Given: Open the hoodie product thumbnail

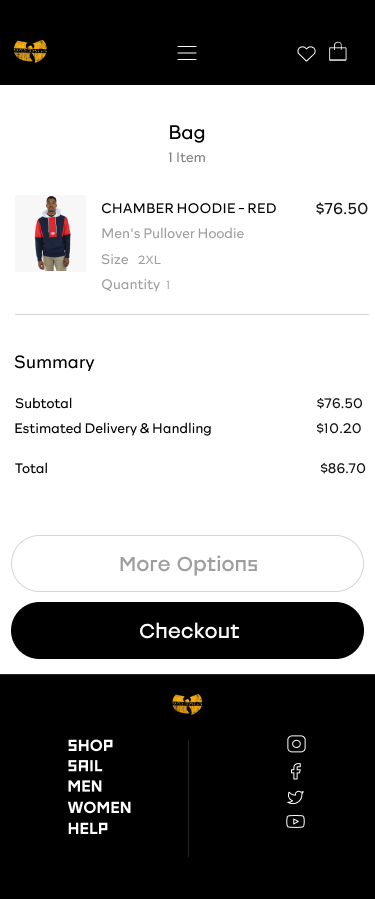Looking at the screenshot, I should pos(50,233).
